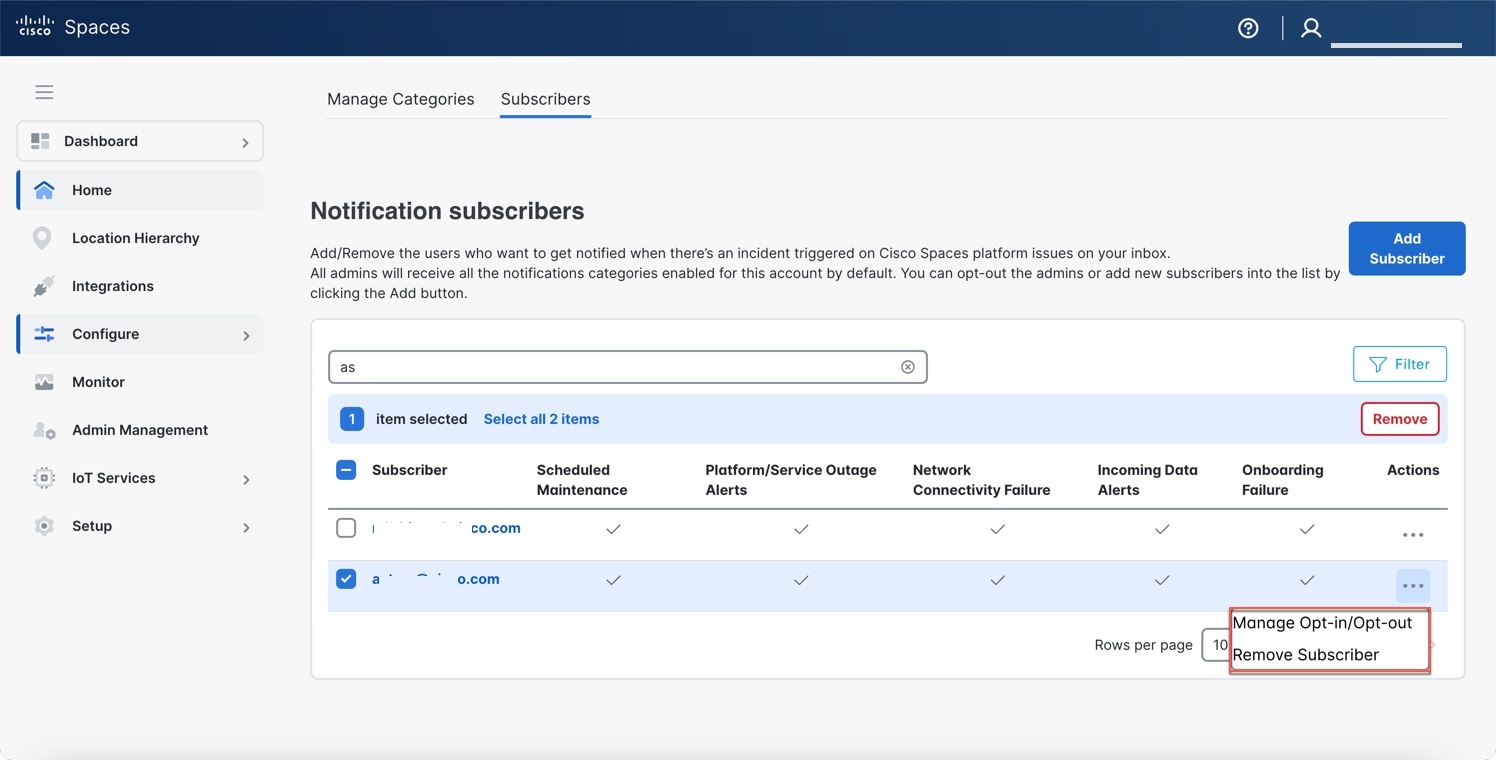Image resolution: width=1496 pixels, height=760 pixels.
Task: Open the help question mark icon
Action: [x=1248, y=28]
